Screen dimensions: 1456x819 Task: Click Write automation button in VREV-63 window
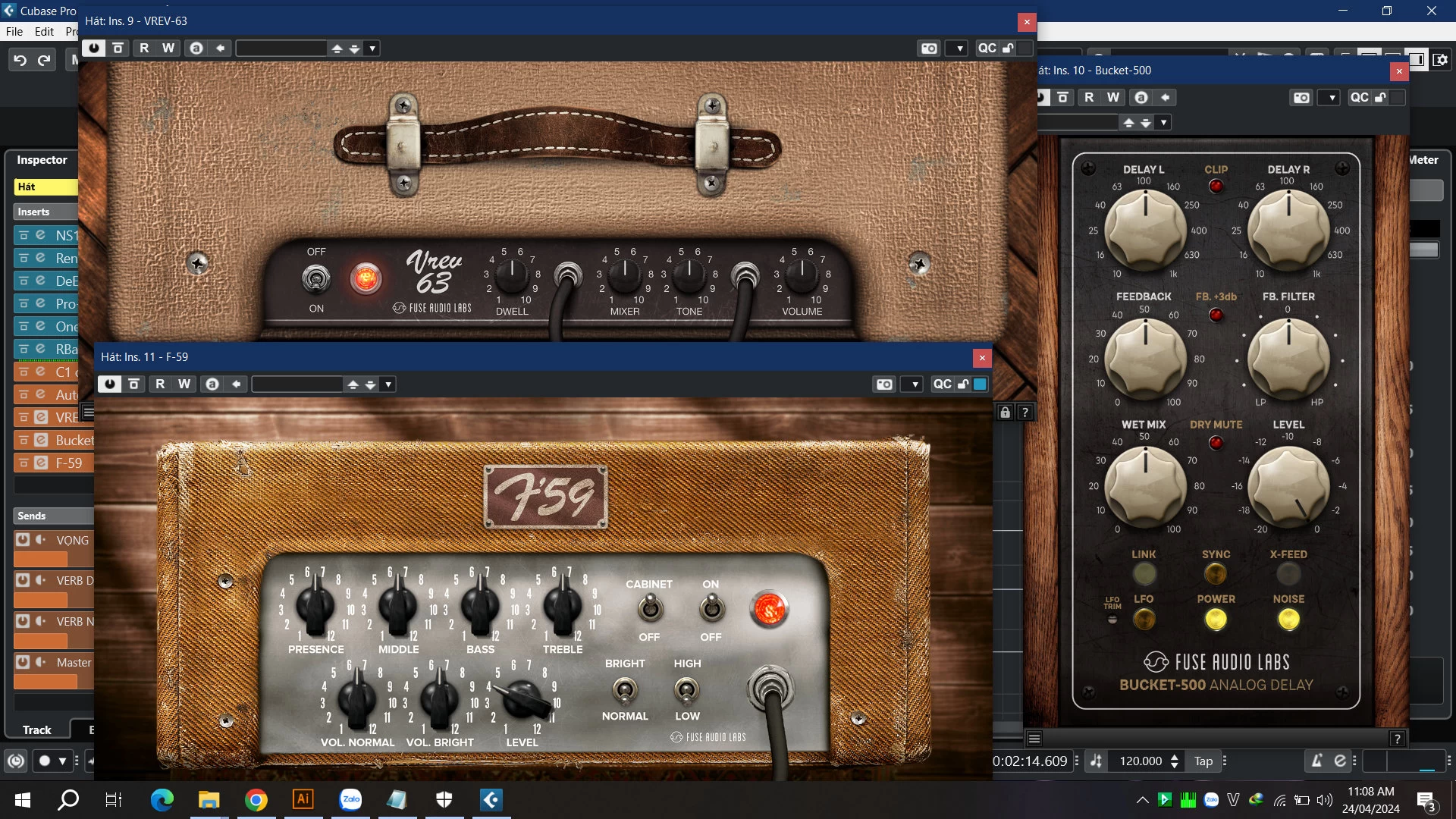click(x=168, y=49)
